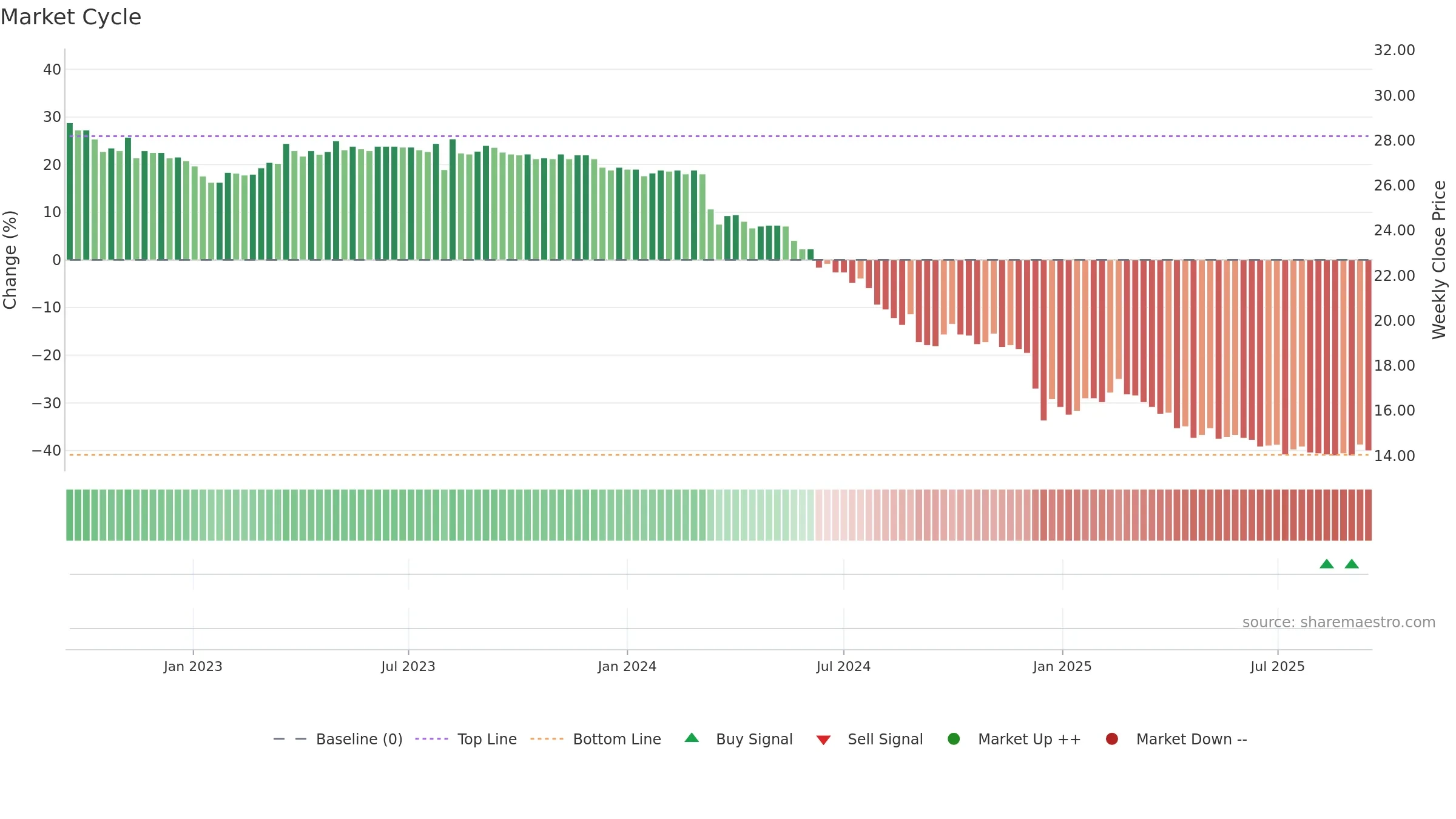
Task: Click the Jan 2024 axis label
Action: tap(627, 666)
